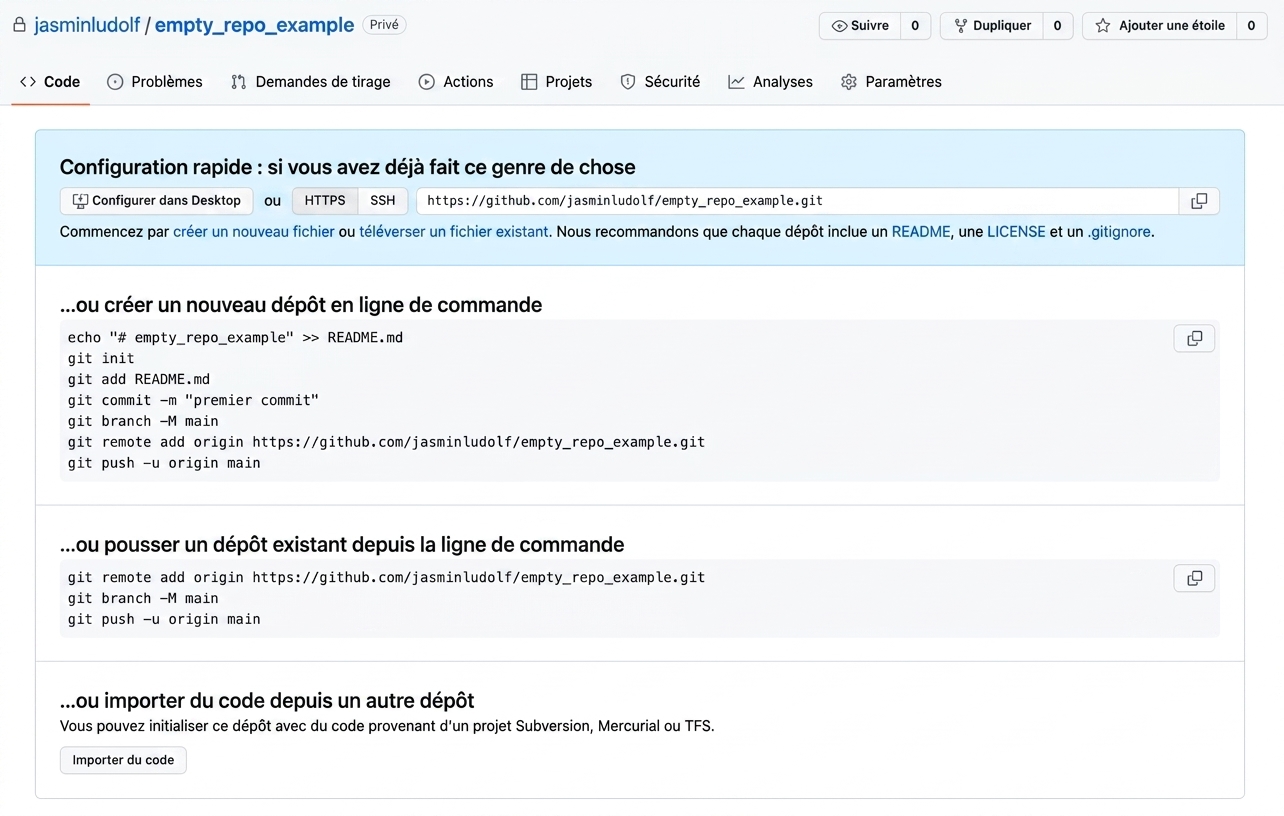1284x816 pixels.
Task: Click the watchers count next to Suivre
Action: click(x=915, y=26)
